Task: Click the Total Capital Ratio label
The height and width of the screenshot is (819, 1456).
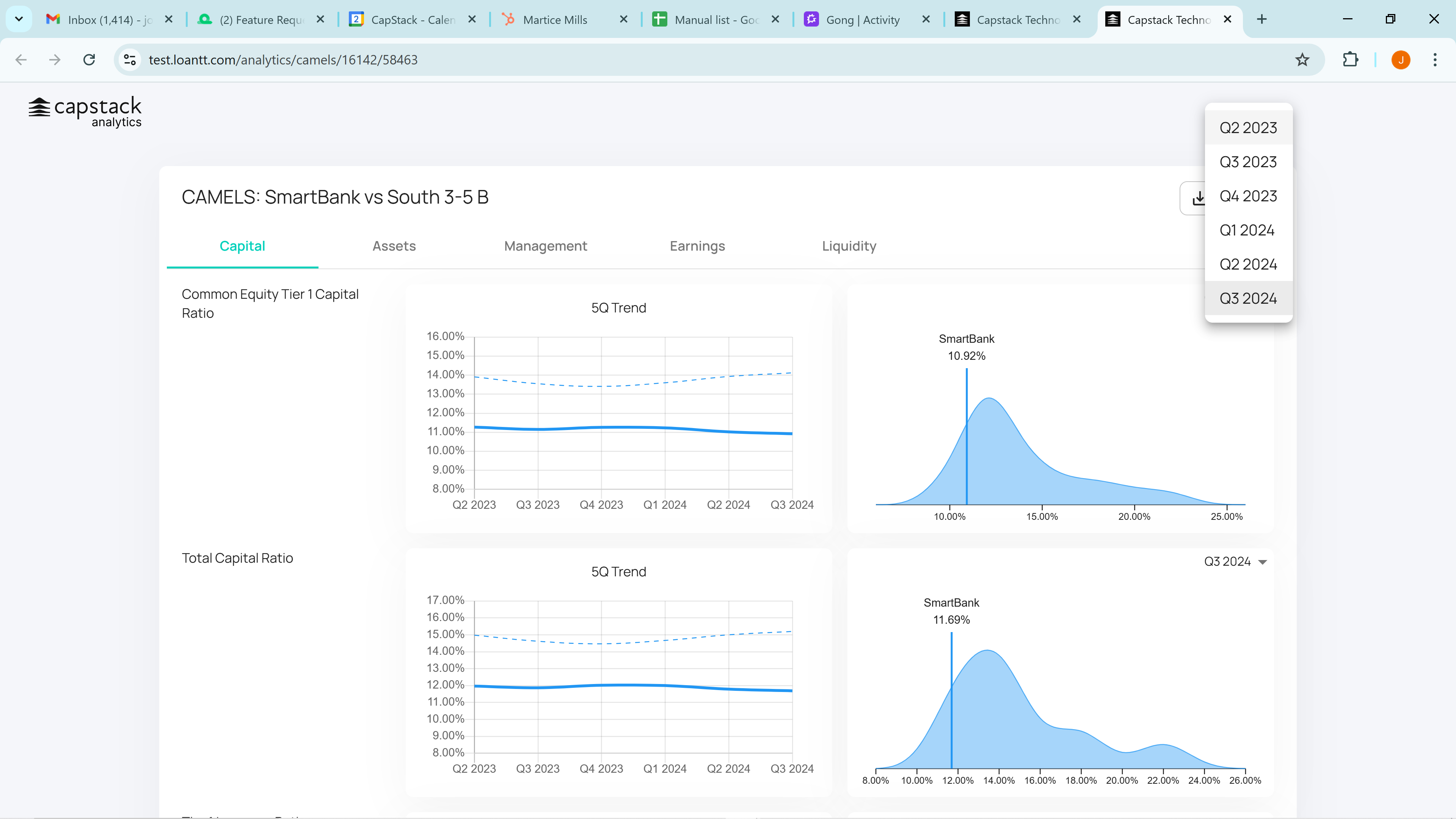Action: pyautogui.click(x=237, y=559)
